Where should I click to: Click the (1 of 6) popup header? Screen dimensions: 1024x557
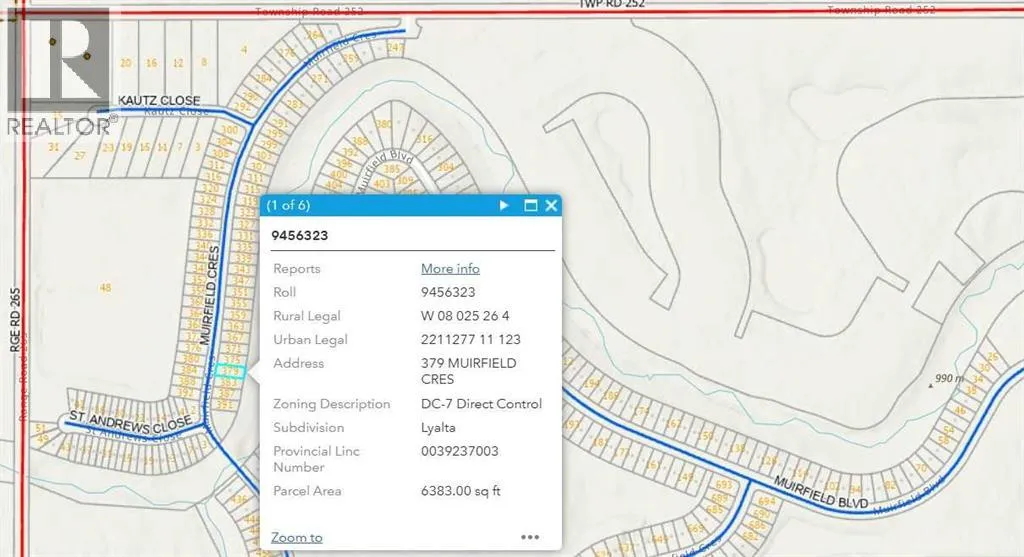tap(288, 206)
